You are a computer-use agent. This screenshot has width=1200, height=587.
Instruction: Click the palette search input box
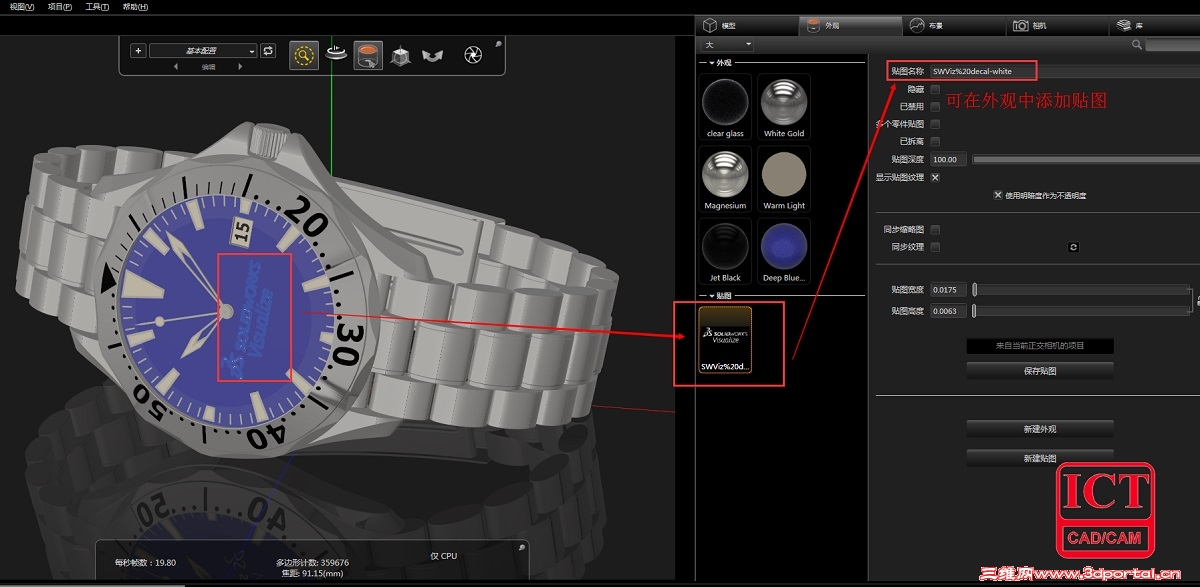click(x=1172, y=45)
